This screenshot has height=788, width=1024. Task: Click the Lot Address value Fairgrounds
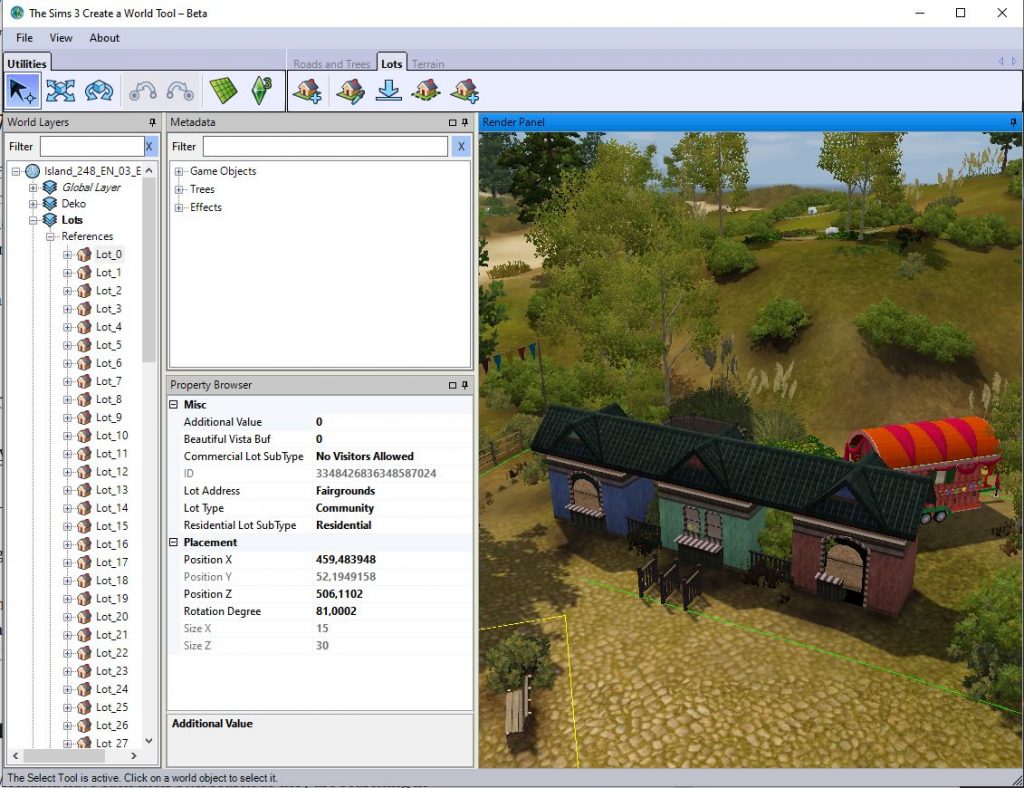345,491
